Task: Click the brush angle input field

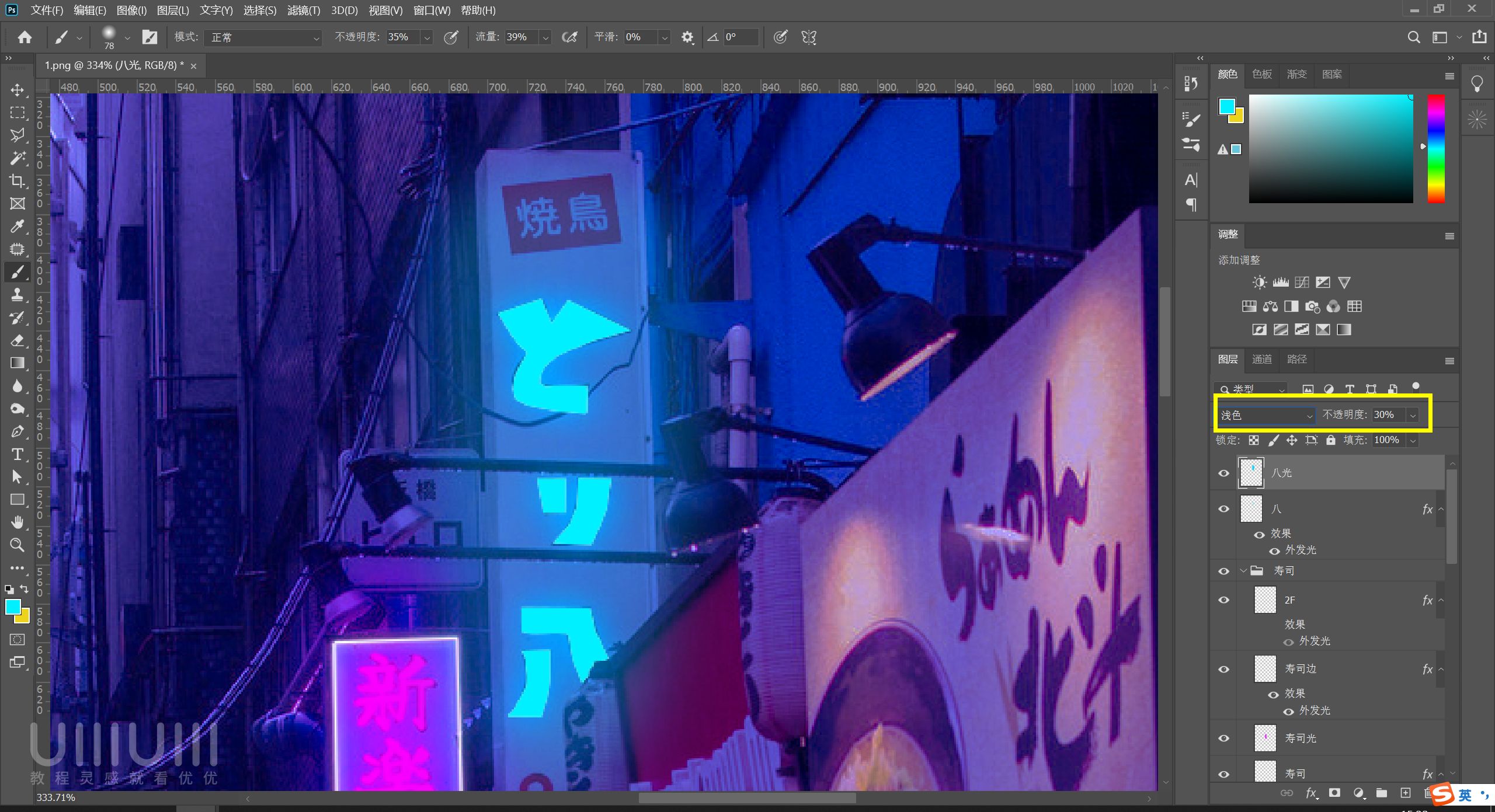Action: click(741, 37)
